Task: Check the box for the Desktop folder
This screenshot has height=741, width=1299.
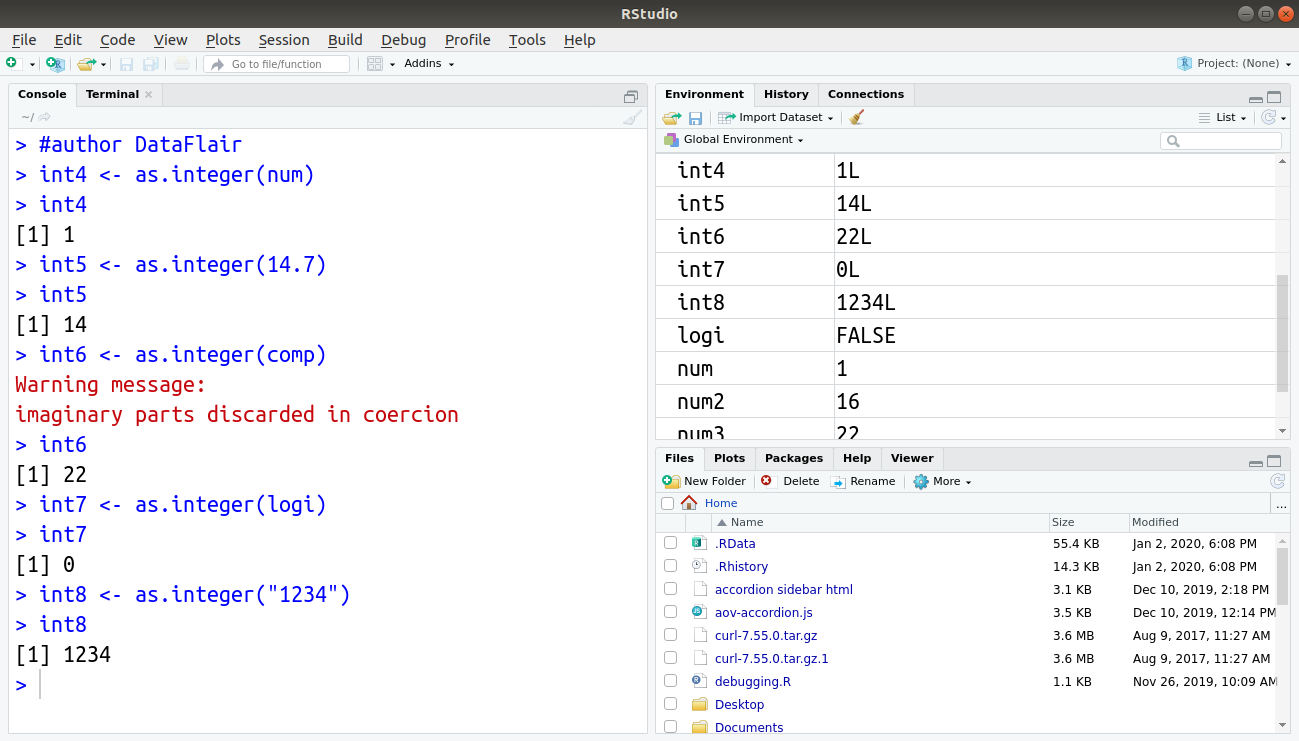Action: pos(670,704)
